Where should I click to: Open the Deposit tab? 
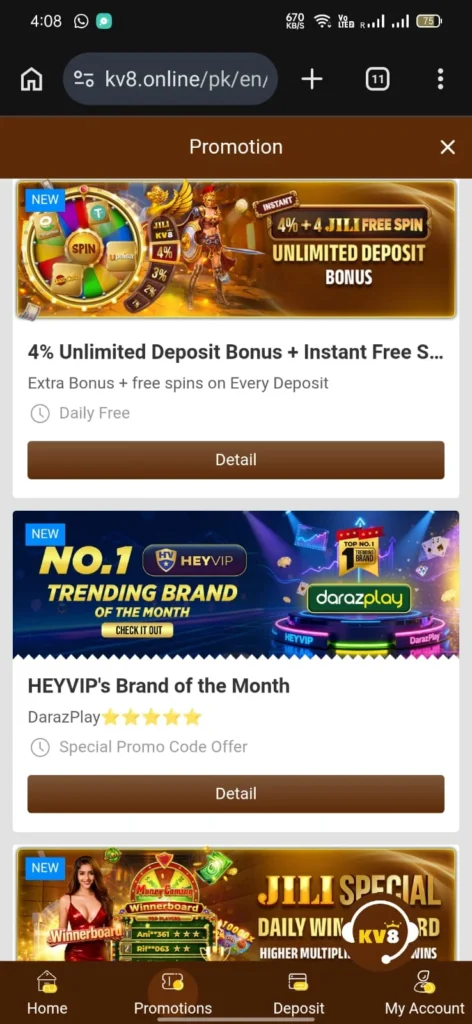298,993
